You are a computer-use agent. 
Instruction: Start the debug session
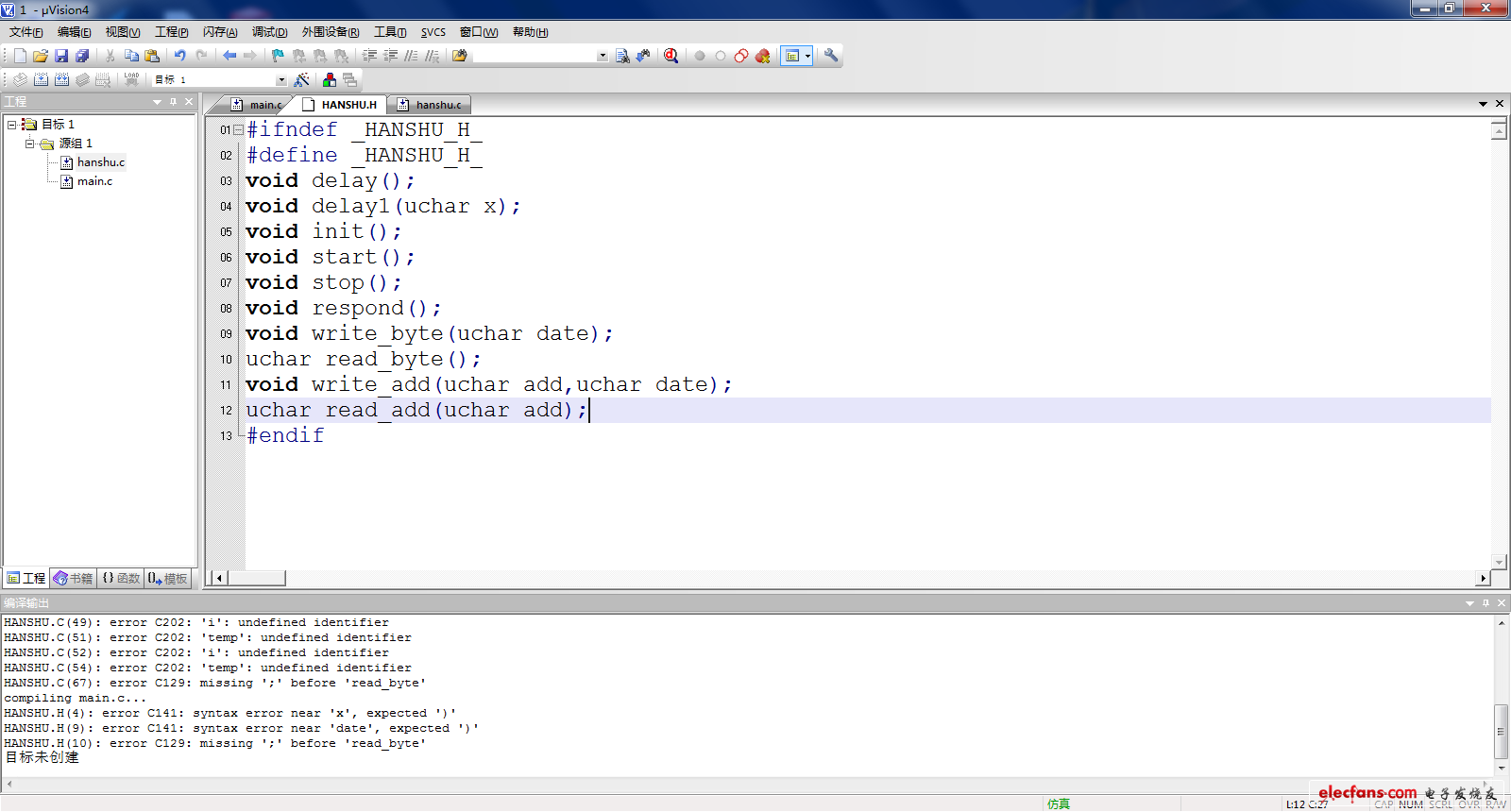pyautogui.click(x=671, y=56)
